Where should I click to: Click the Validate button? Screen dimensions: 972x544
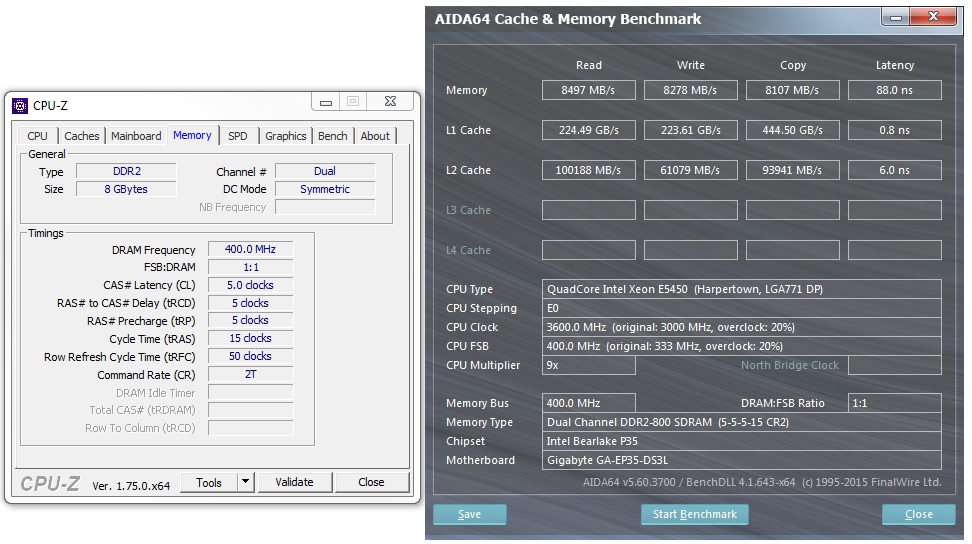point(294,482)
